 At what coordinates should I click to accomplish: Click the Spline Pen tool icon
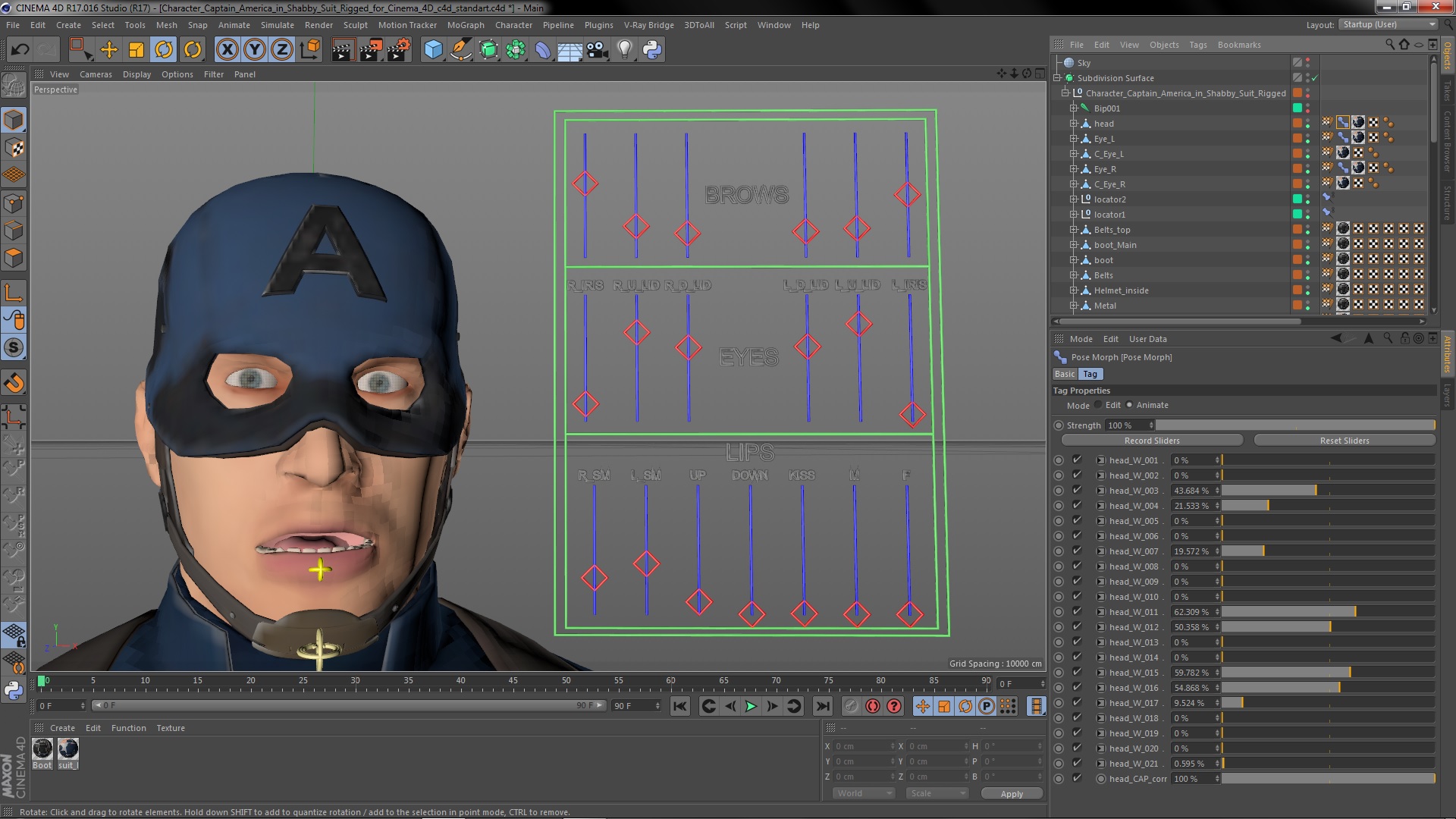(460, 50)
